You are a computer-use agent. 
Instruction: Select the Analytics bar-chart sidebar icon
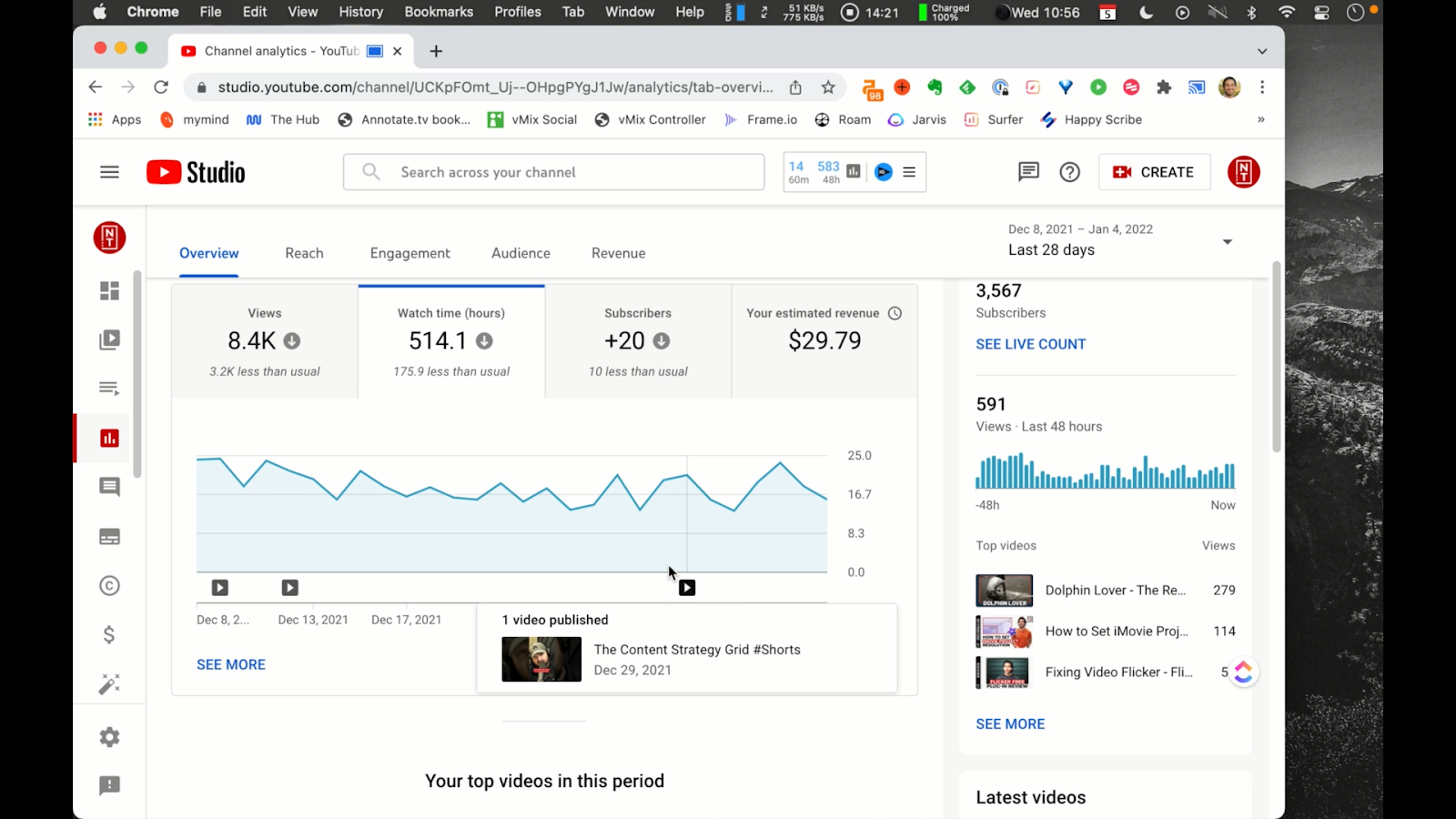109,438
